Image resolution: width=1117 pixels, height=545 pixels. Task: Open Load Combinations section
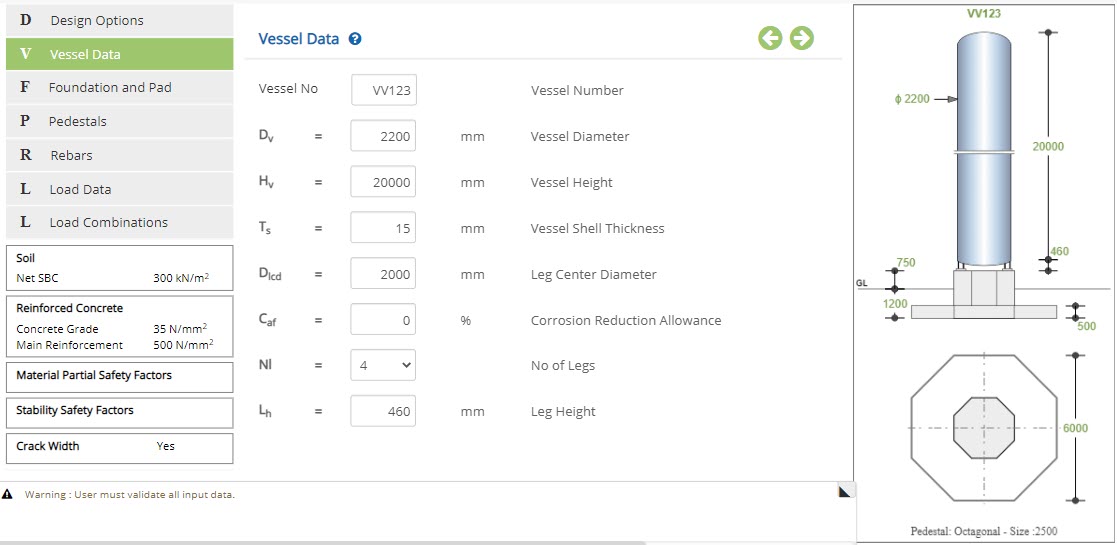[x=120, y=222]
